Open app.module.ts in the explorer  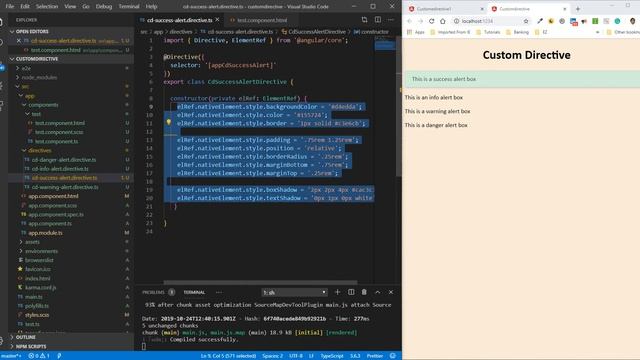[x=45, y=233]
